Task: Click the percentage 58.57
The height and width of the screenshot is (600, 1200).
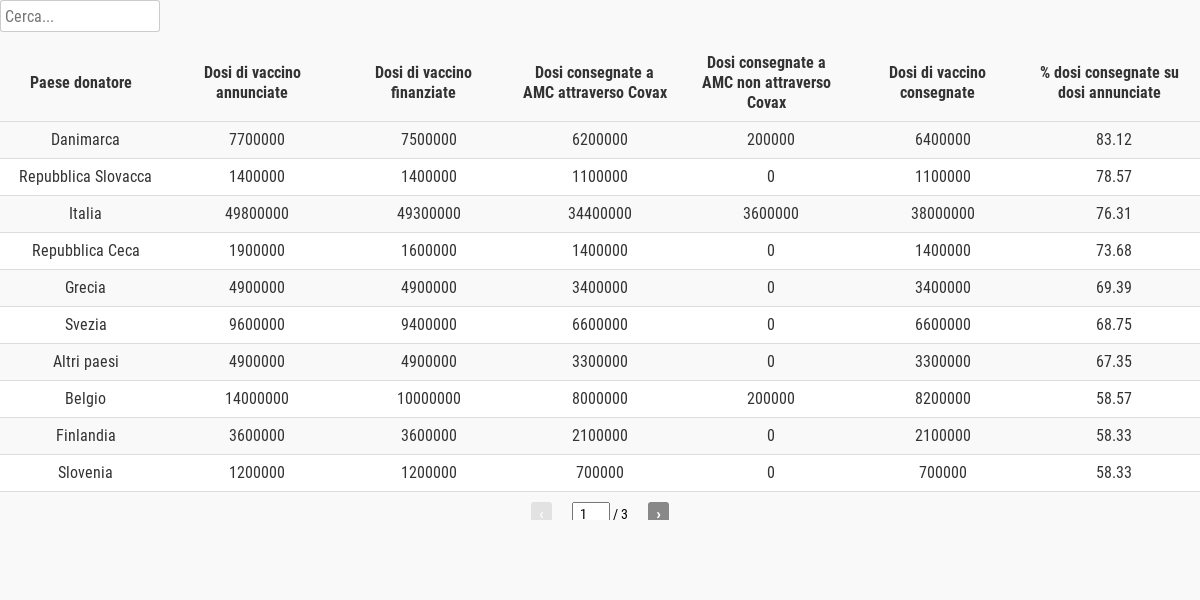Action: [1114, 399]
